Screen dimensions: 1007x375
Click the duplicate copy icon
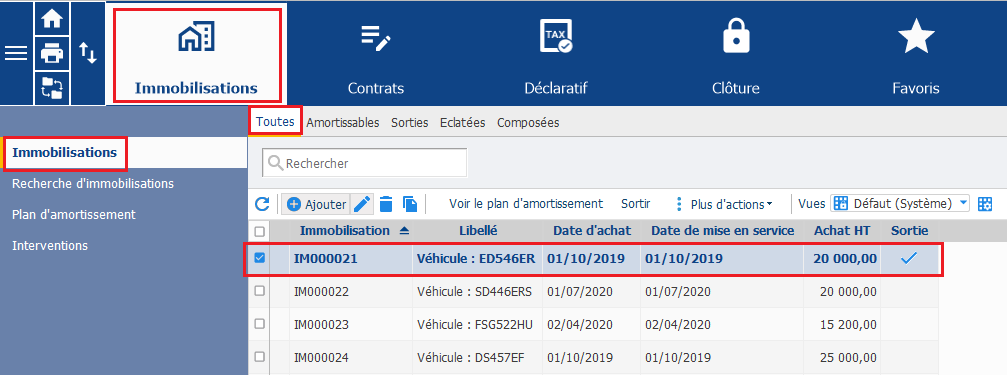click(x=410, y=204)
